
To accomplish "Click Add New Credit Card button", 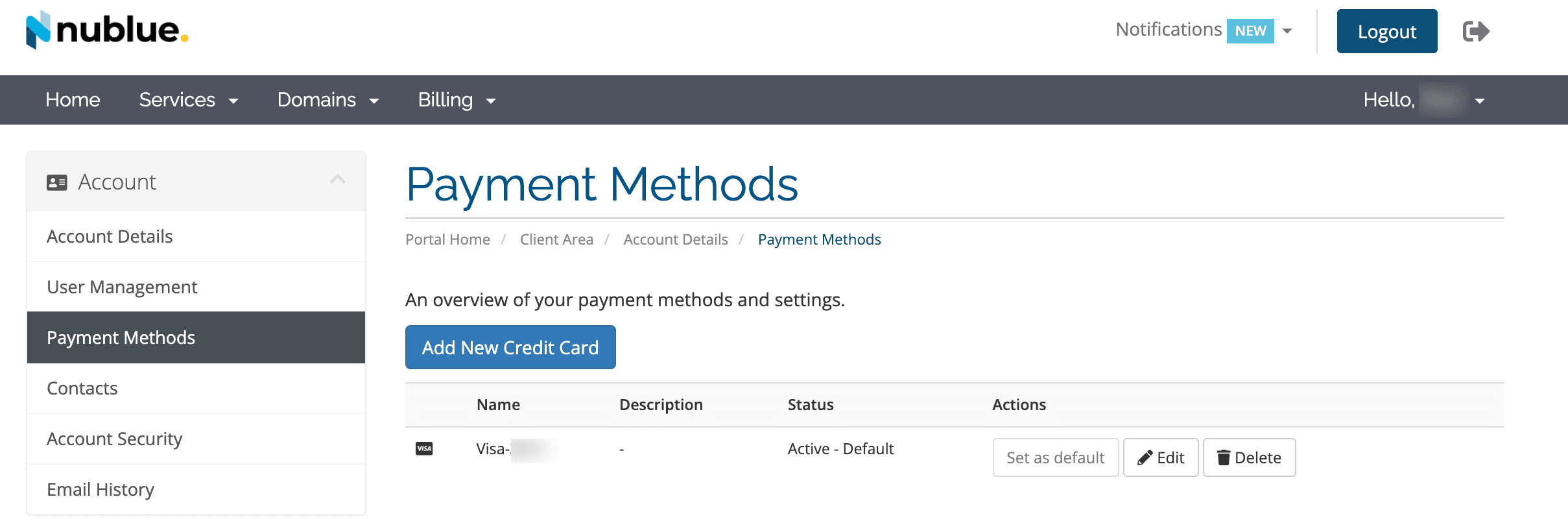I will click(510, 347).
